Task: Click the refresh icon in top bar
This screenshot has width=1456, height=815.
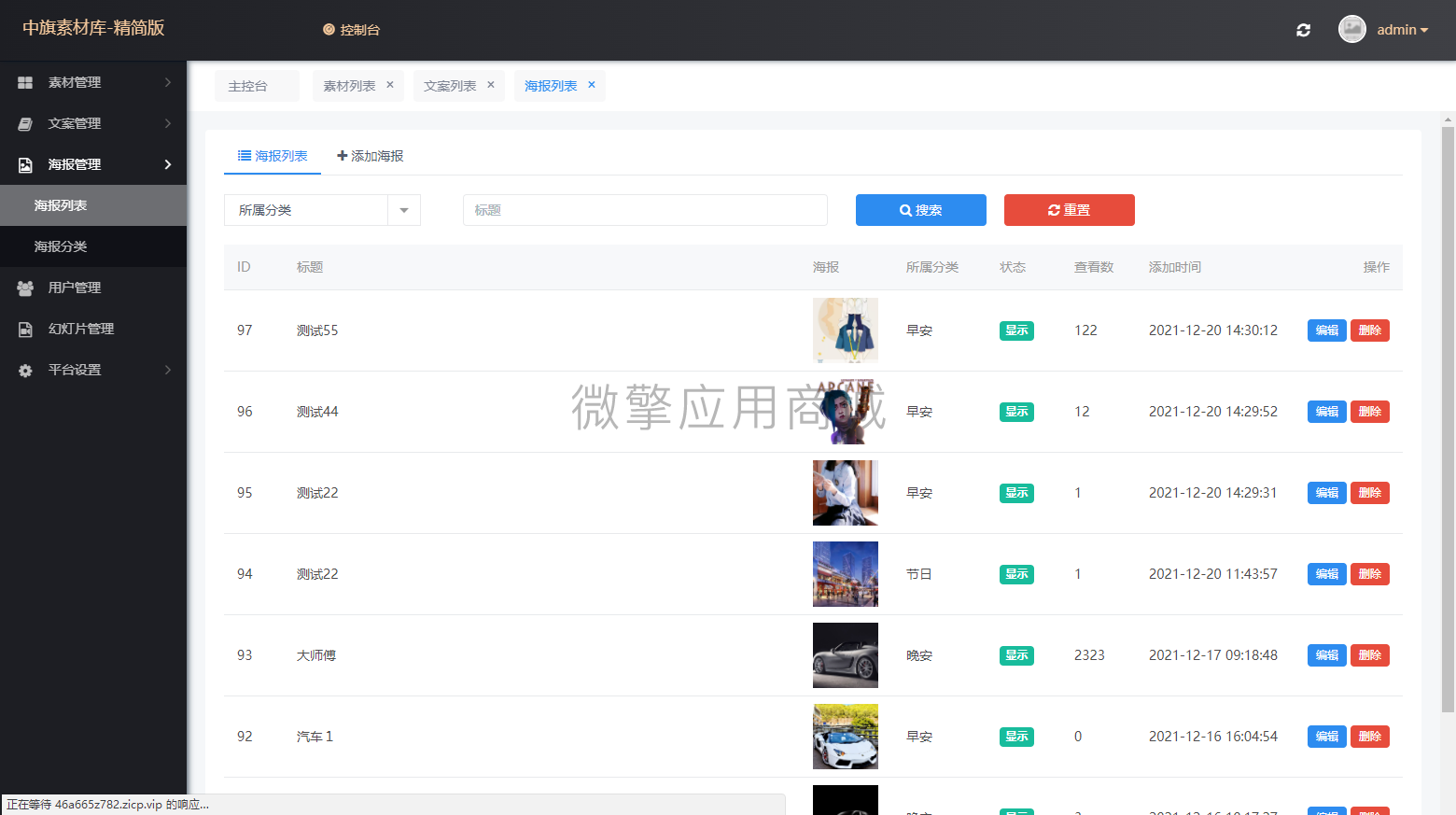Action: [1303, 30]
